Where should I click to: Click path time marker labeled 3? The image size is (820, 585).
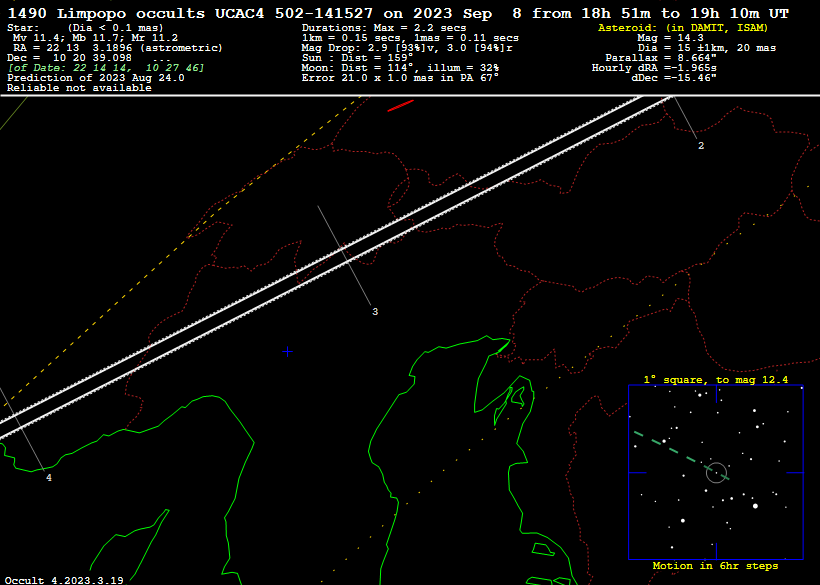point(375,312)
